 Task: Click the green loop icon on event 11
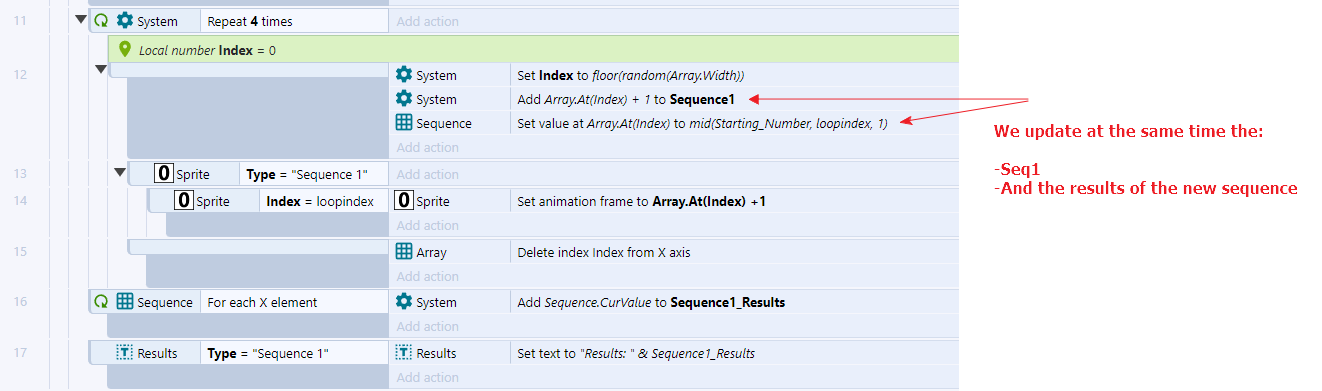(x=101, y=21)
